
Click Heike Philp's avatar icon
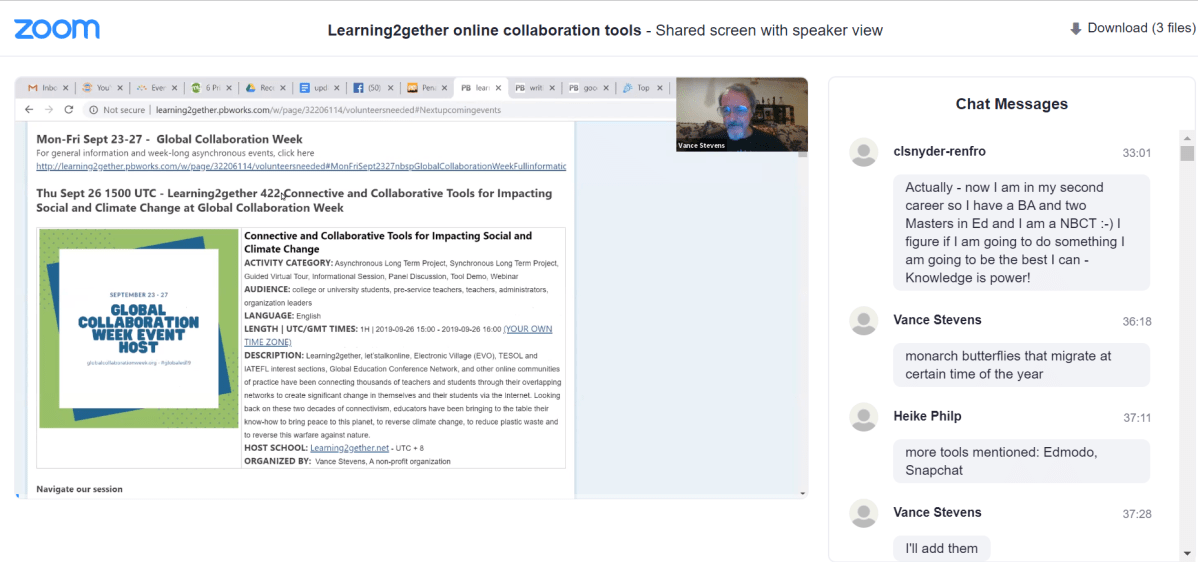[x=863, y=416]
